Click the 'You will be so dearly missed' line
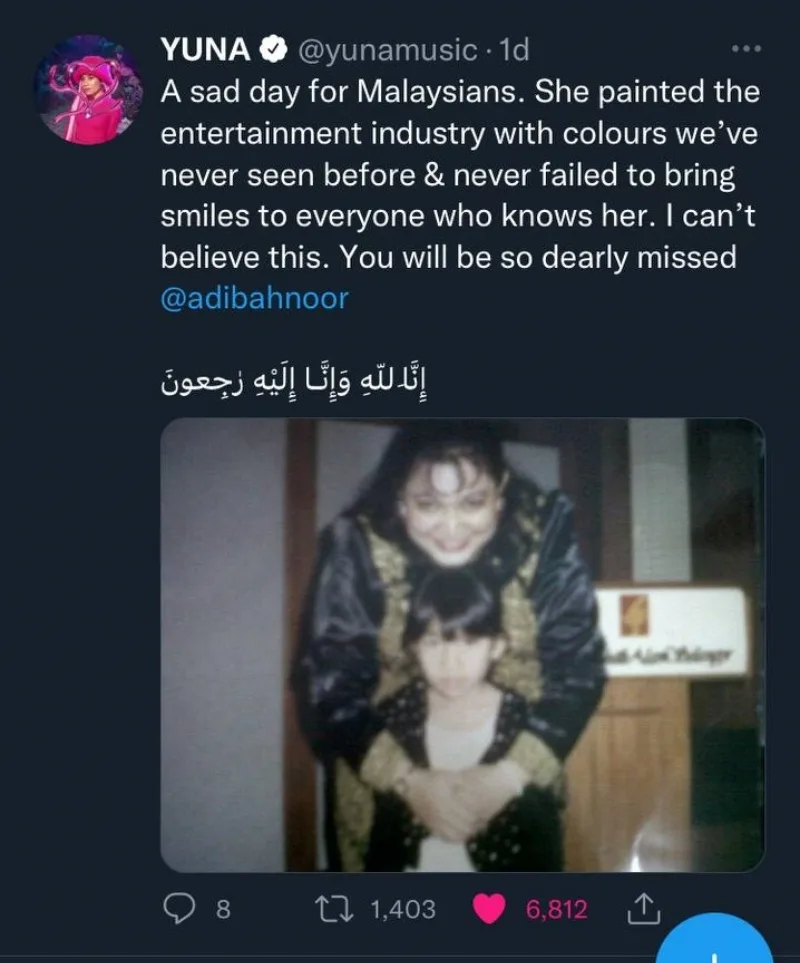 (x=538, y=257)
